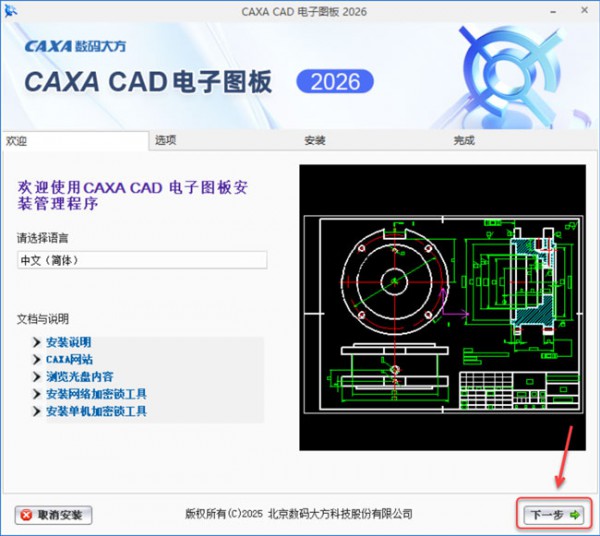Open the 中文（简体）language selector
Image resolution: width=600 pixels, height=536 pixels.
click(142, 260)
